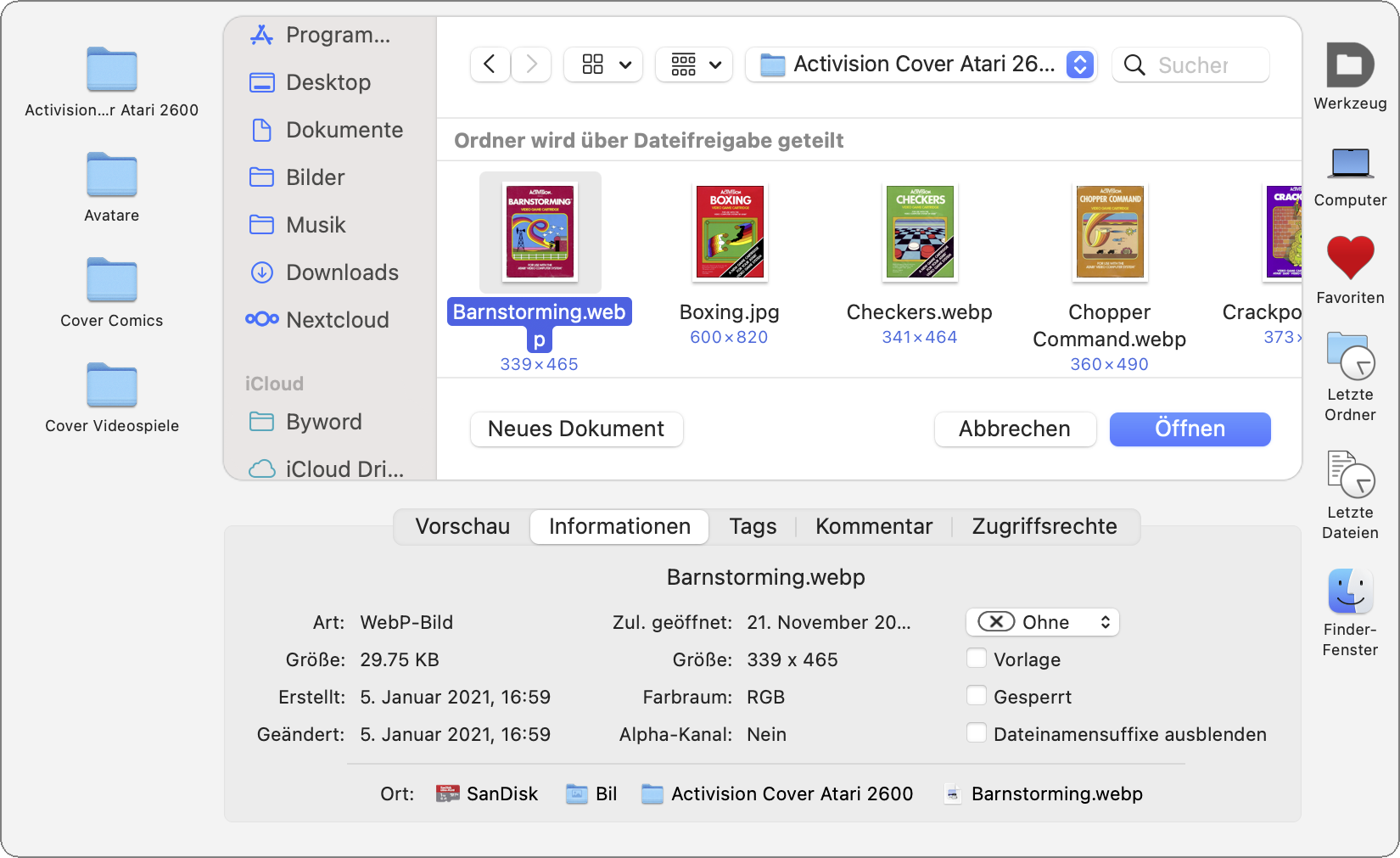Toggle Dateinamensuffixe ausblenden checkbox
1400x858 pixels.
pos(977,733)
